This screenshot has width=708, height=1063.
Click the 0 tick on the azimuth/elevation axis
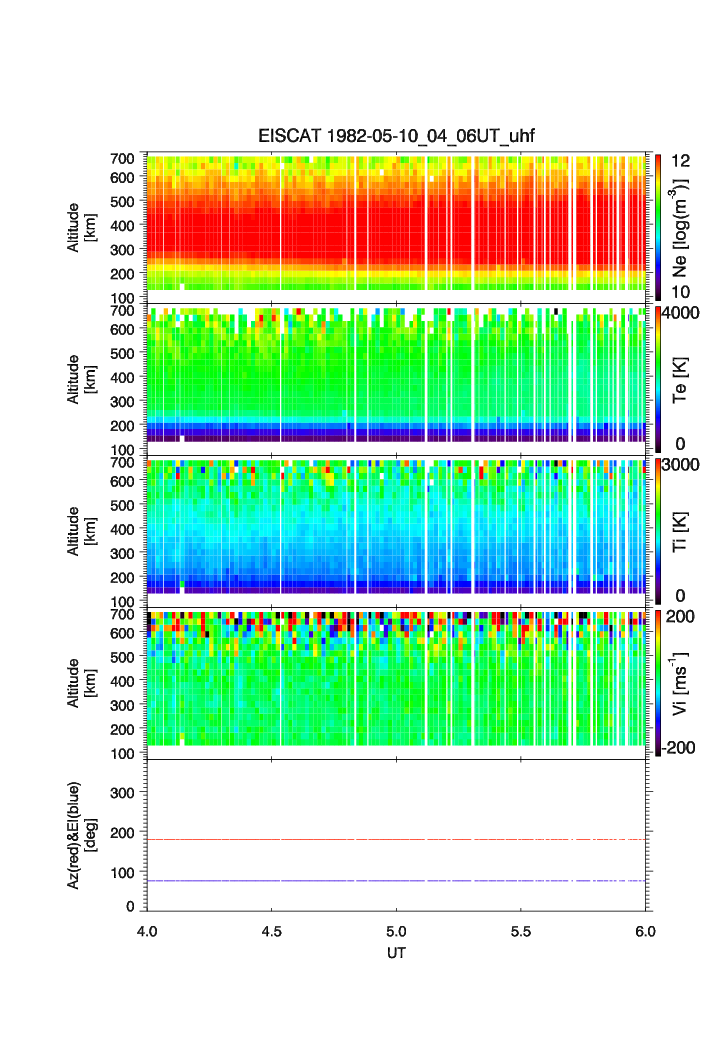click(x=130, y=906)
